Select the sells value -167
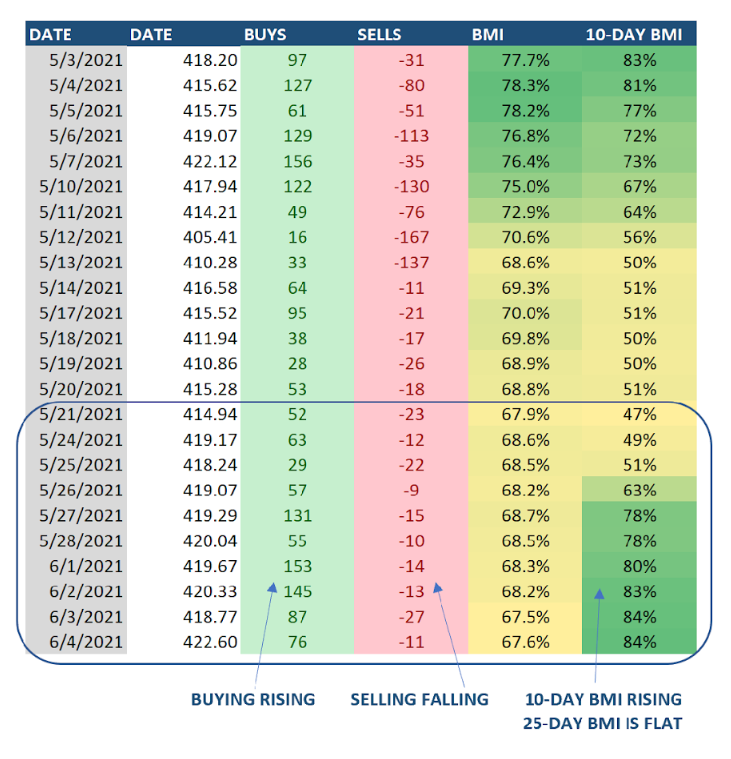The height and width of the screenshot is (759, 731). pos(411,237)
